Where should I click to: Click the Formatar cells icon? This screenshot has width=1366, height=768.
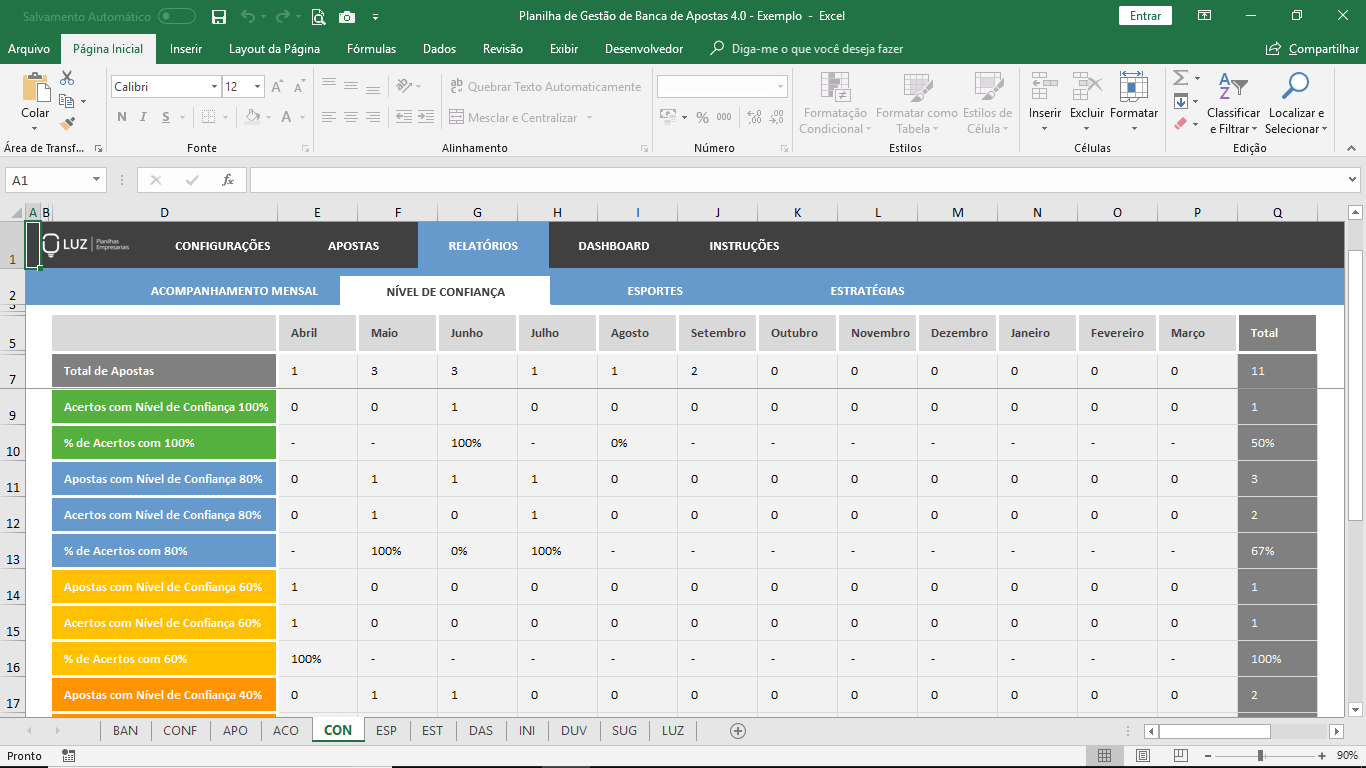(x=1133, y=87)
